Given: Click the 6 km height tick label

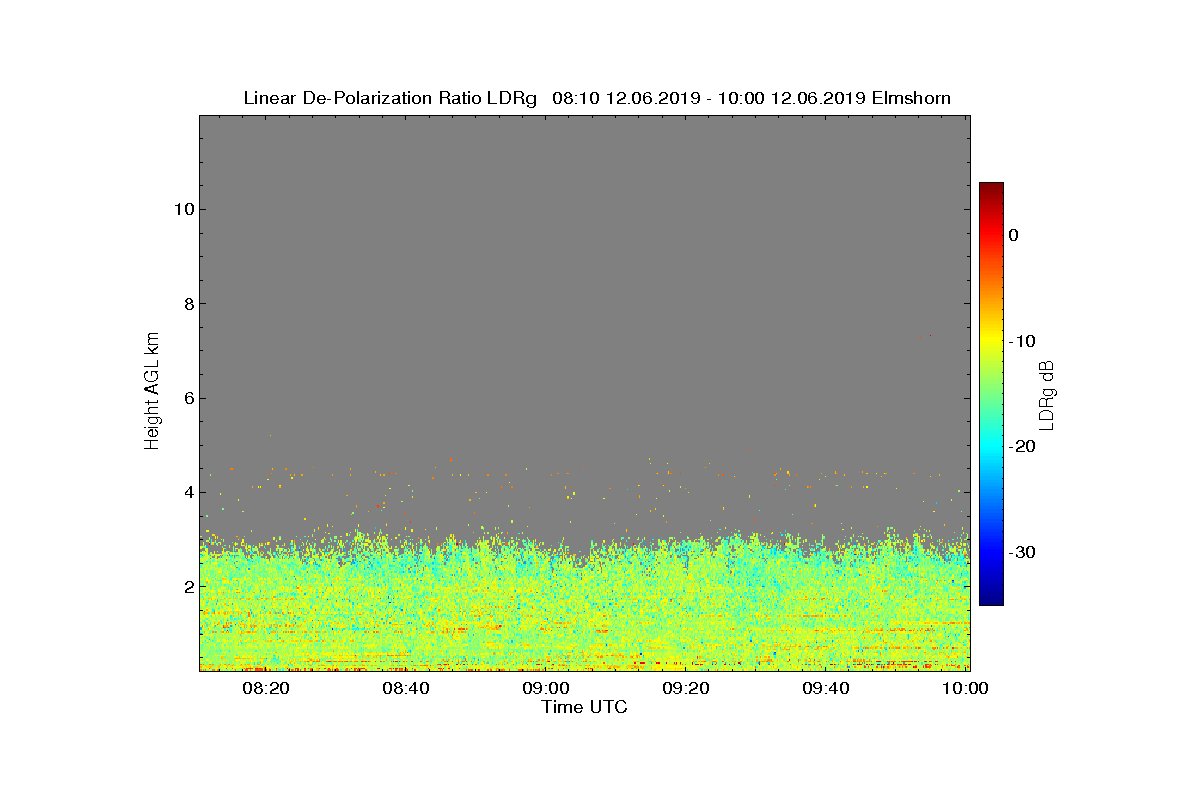Looking at the screenshot, I should click(187, 398).
